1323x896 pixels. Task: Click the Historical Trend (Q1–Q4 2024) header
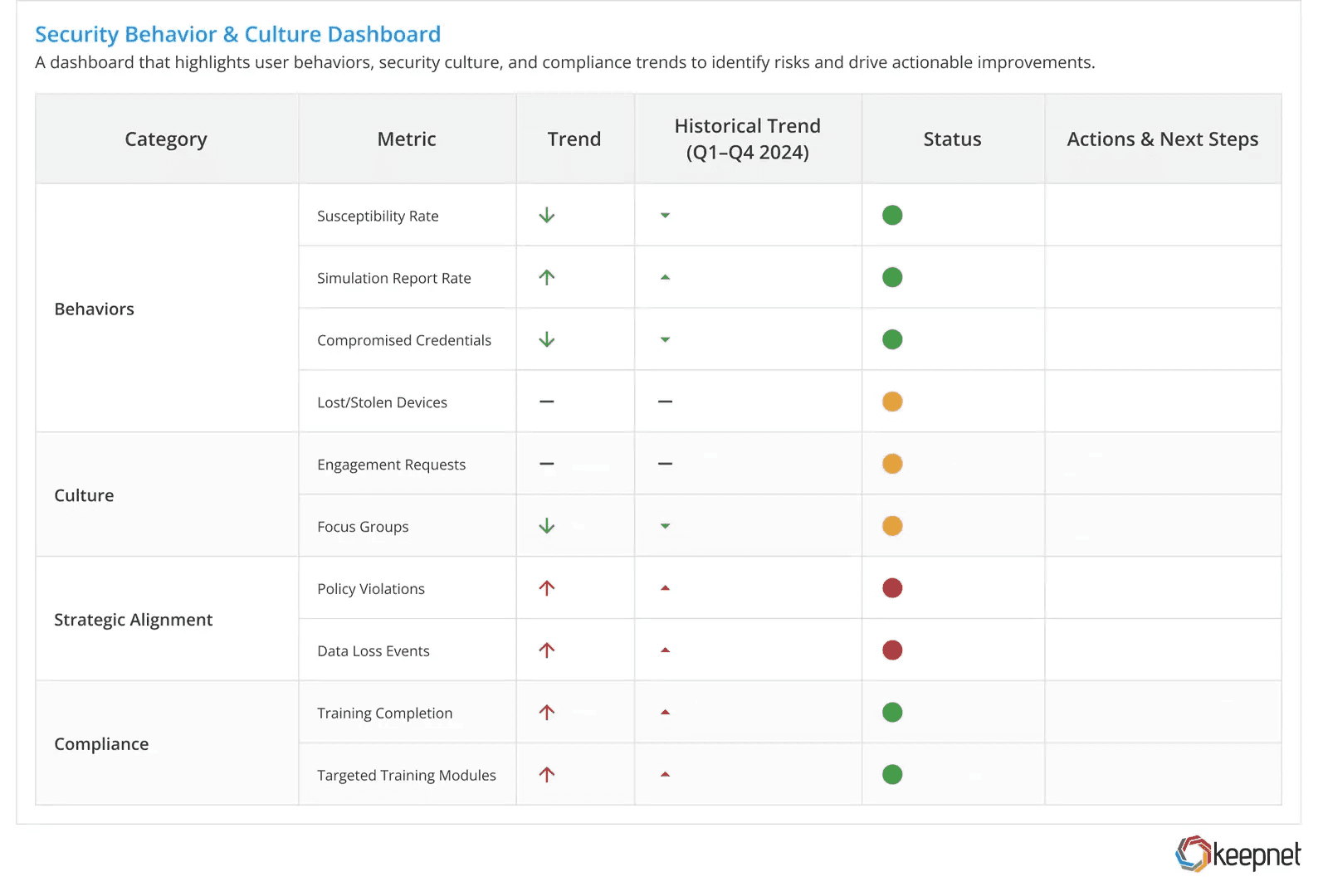click(748, 139)
